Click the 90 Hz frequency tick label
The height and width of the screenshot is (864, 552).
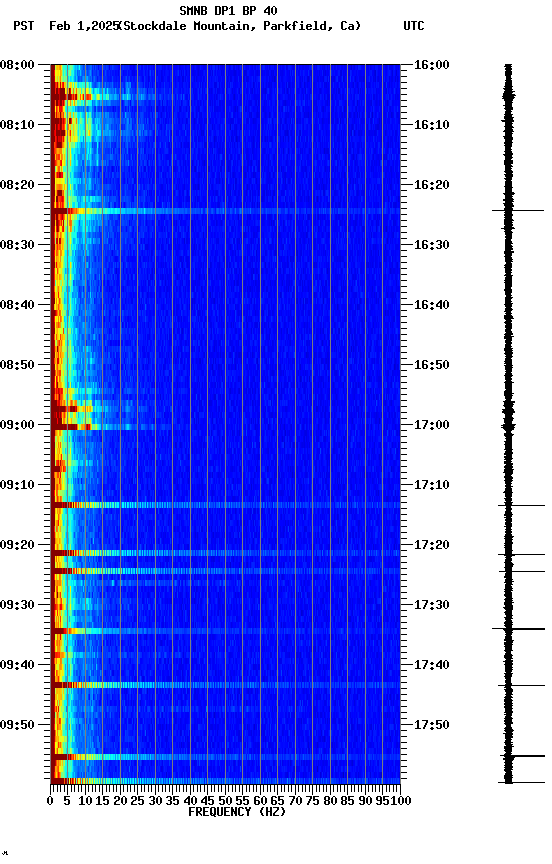(x=365, y=801)
